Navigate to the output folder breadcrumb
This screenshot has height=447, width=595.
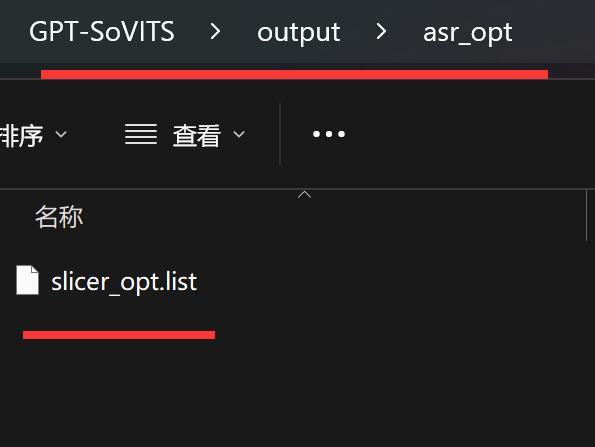(299, 33)
